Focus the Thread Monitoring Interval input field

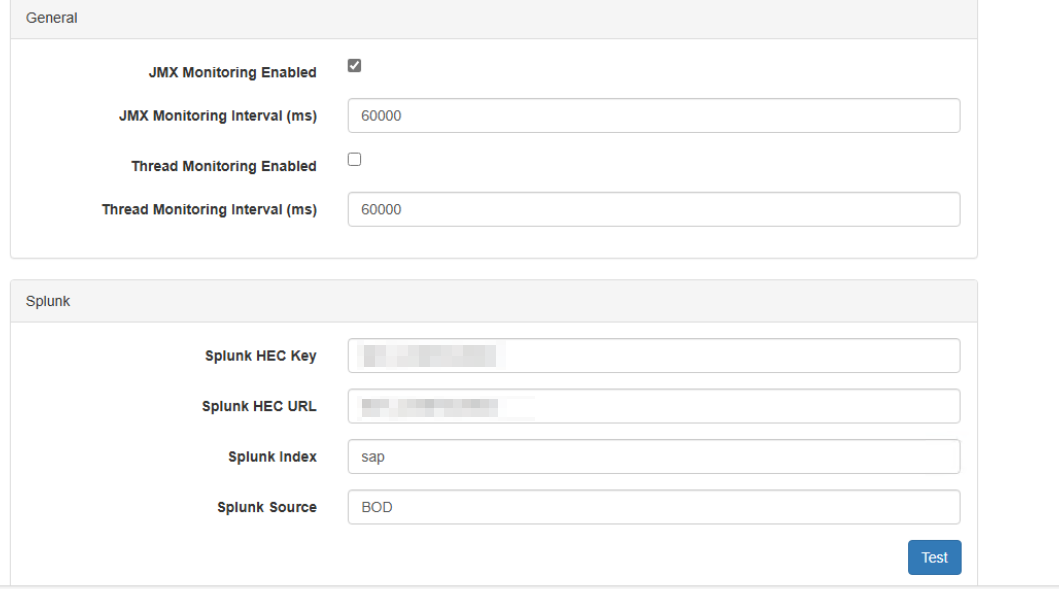(x=653, y=210)
